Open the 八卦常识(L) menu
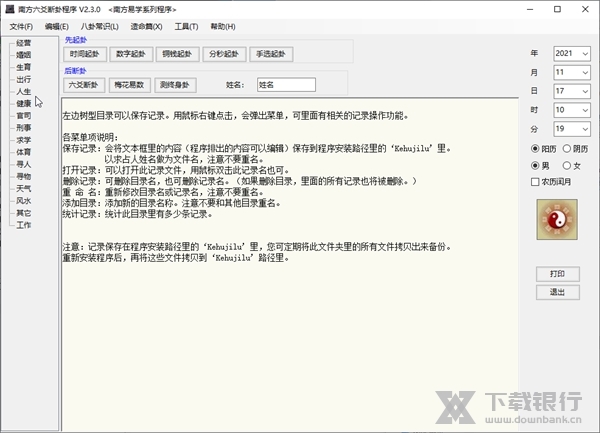Image resolution: width=600 pixels, height=433 pixels. point(99,26)
